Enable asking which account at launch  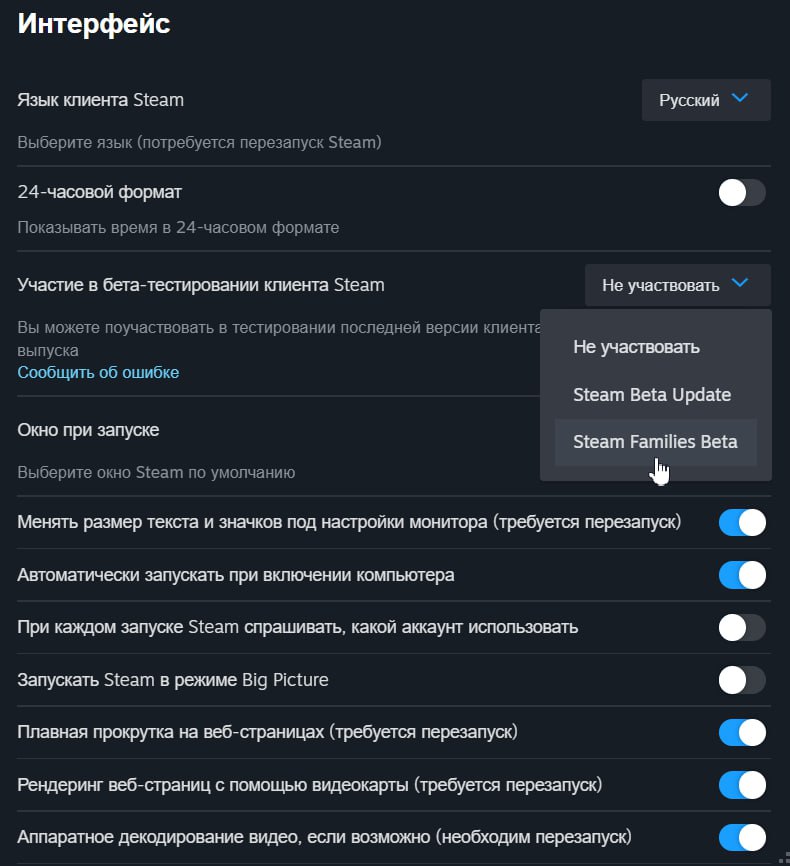(742, 627)
